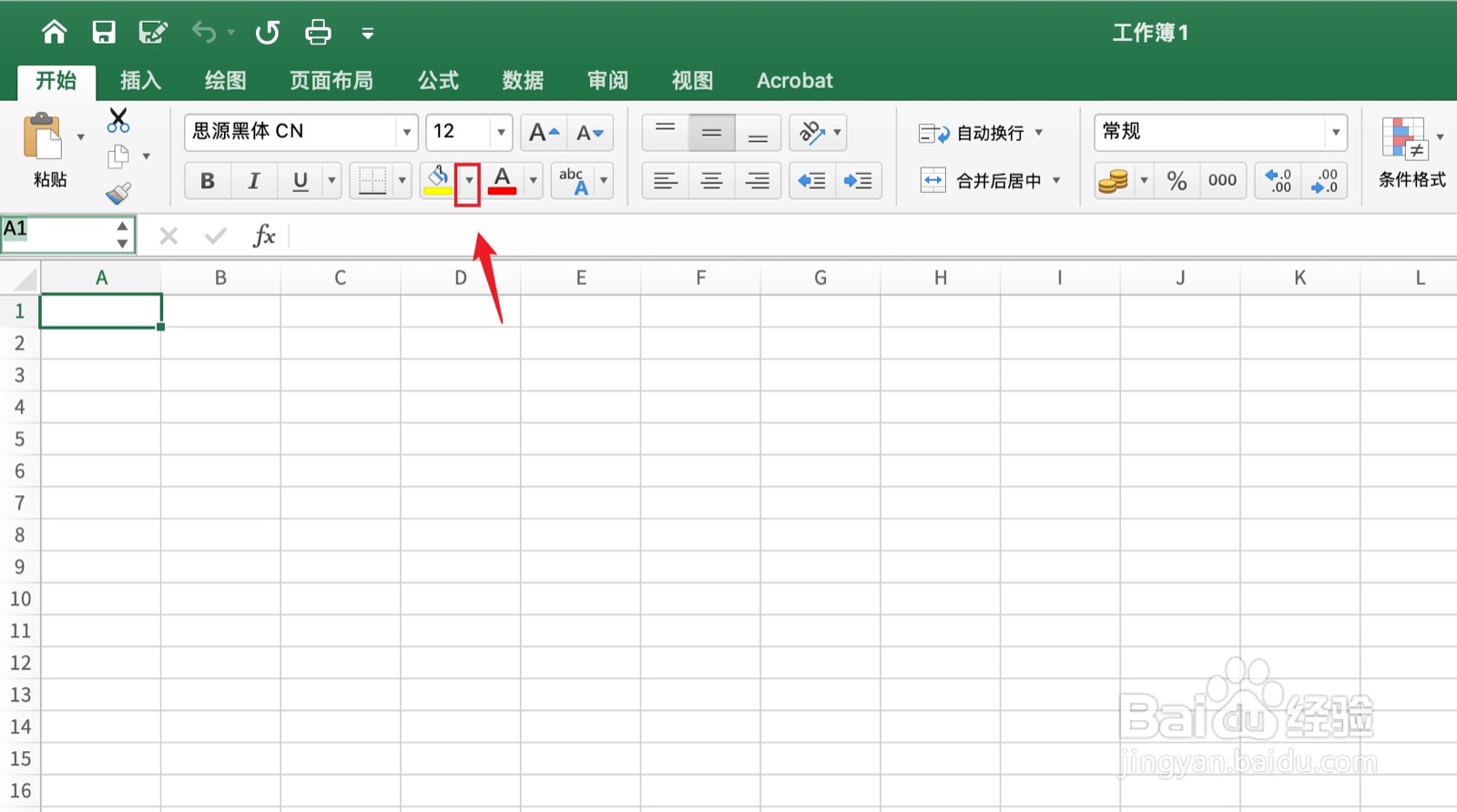Click the phonetic guide abc icon
The height and width of the screenshot is (812, 1457).
pyautogui.click(x=574, y=181)
